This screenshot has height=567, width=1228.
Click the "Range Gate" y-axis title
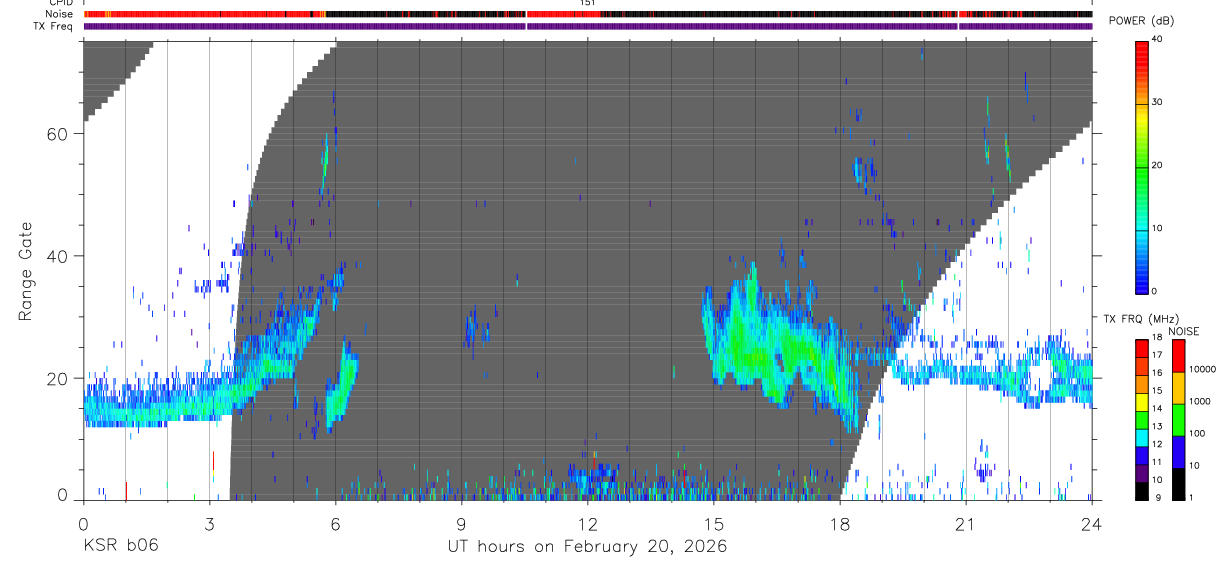click(x=27, y=272)
